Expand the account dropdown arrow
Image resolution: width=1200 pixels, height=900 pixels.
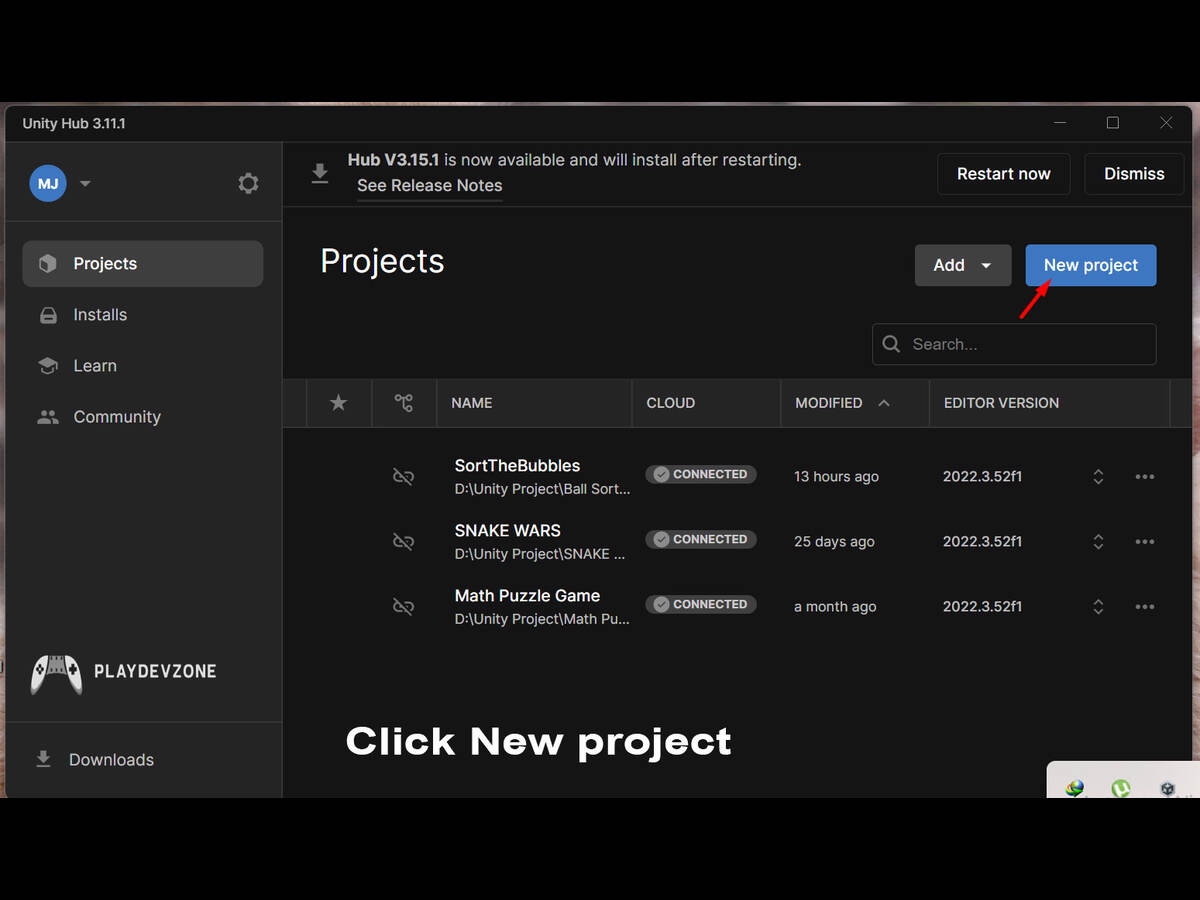click(85, 184)
